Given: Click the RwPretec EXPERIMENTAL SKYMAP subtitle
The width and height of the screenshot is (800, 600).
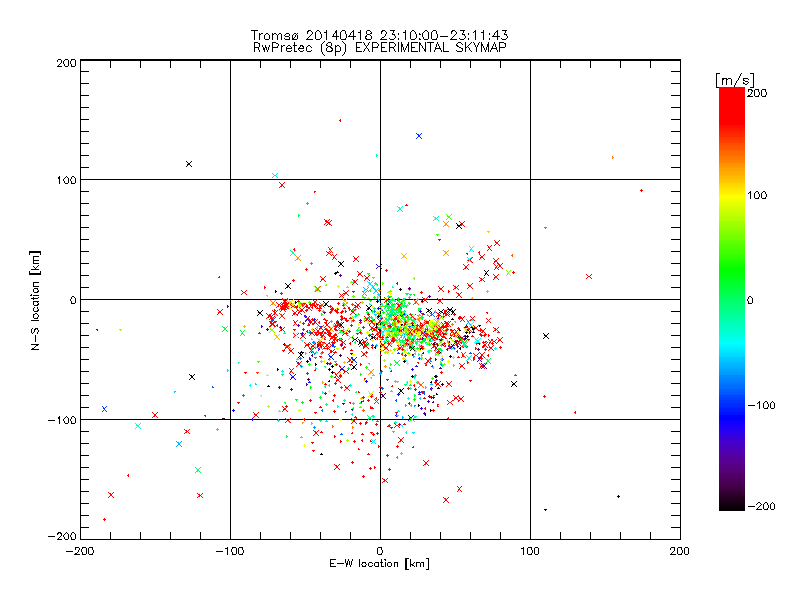Looking at the screenshot, I should coord(380,47).
